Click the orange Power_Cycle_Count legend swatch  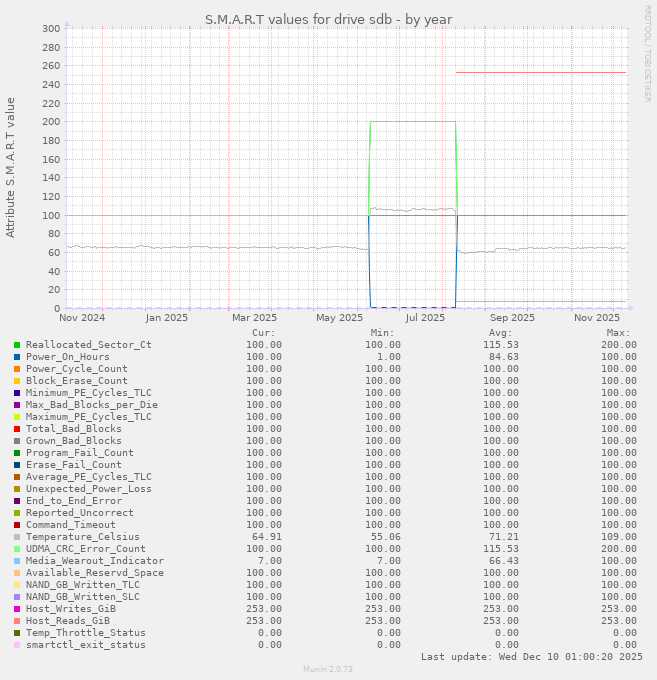pyautogui.click(x=17, y=369)
